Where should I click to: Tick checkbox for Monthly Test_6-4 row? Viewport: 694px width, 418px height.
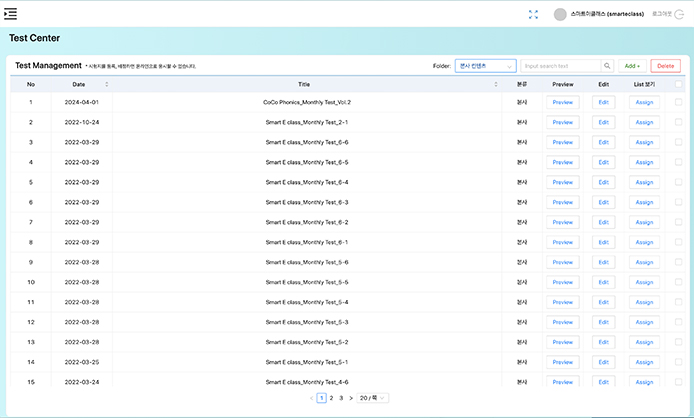pos(679,182)
